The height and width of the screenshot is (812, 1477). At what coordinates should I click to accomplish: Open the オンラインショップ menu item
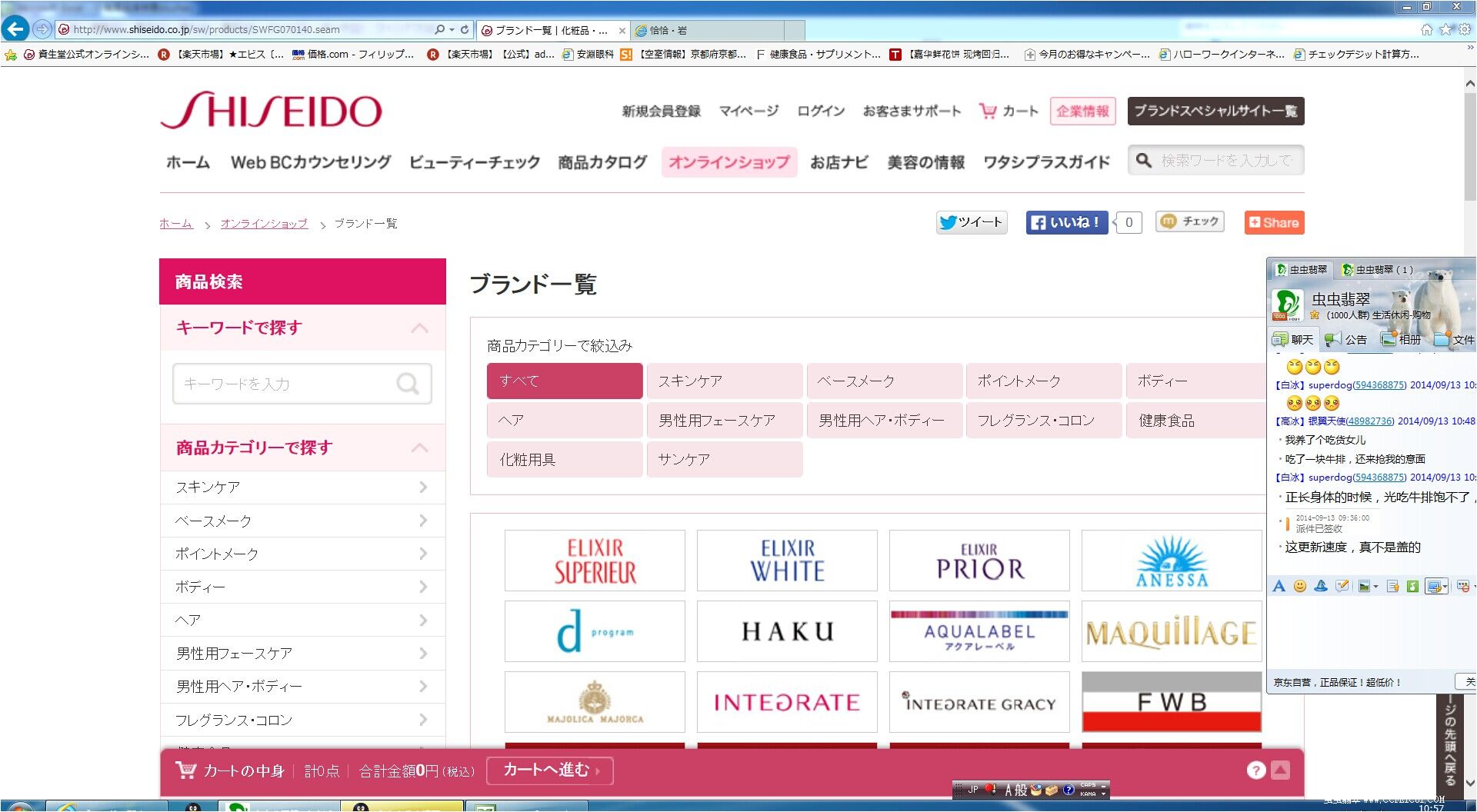point(728,161)
